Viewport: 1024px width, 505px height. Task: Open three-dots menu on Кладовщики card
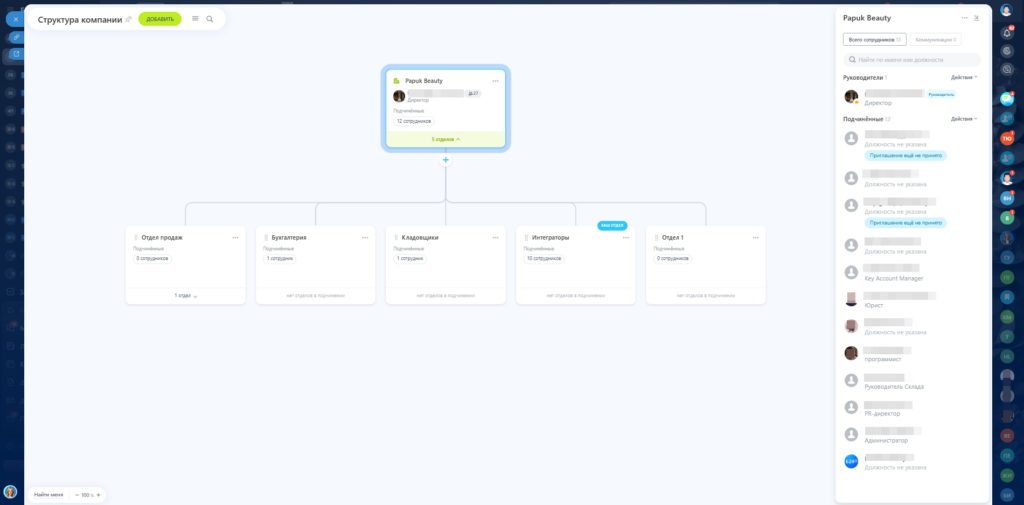(x=495, y=238)
